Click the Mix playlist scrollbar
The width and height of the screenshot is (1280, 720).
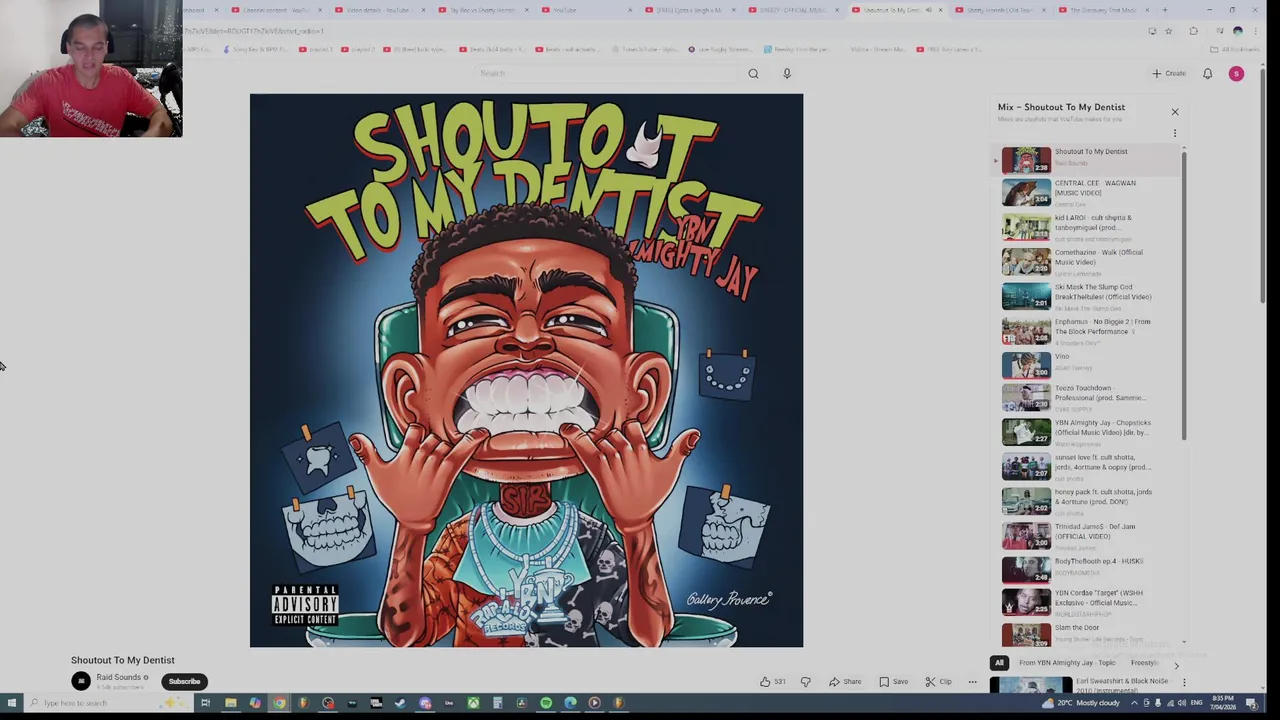tap(1184, 295)
